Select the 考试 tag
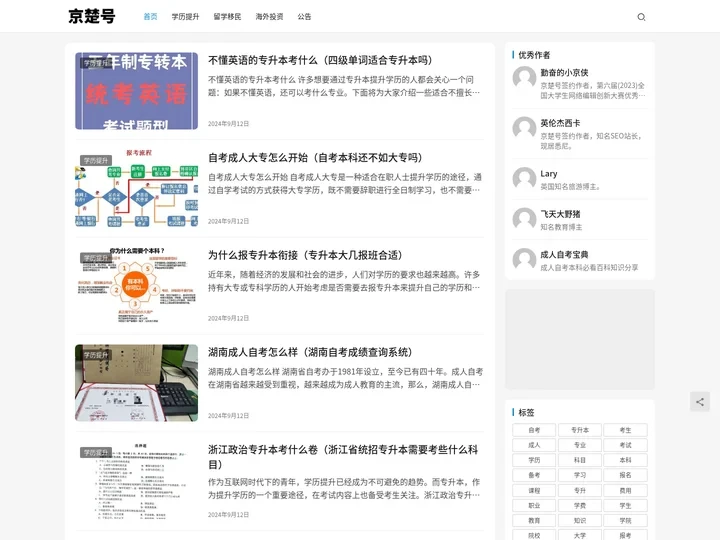 [625, 445]
